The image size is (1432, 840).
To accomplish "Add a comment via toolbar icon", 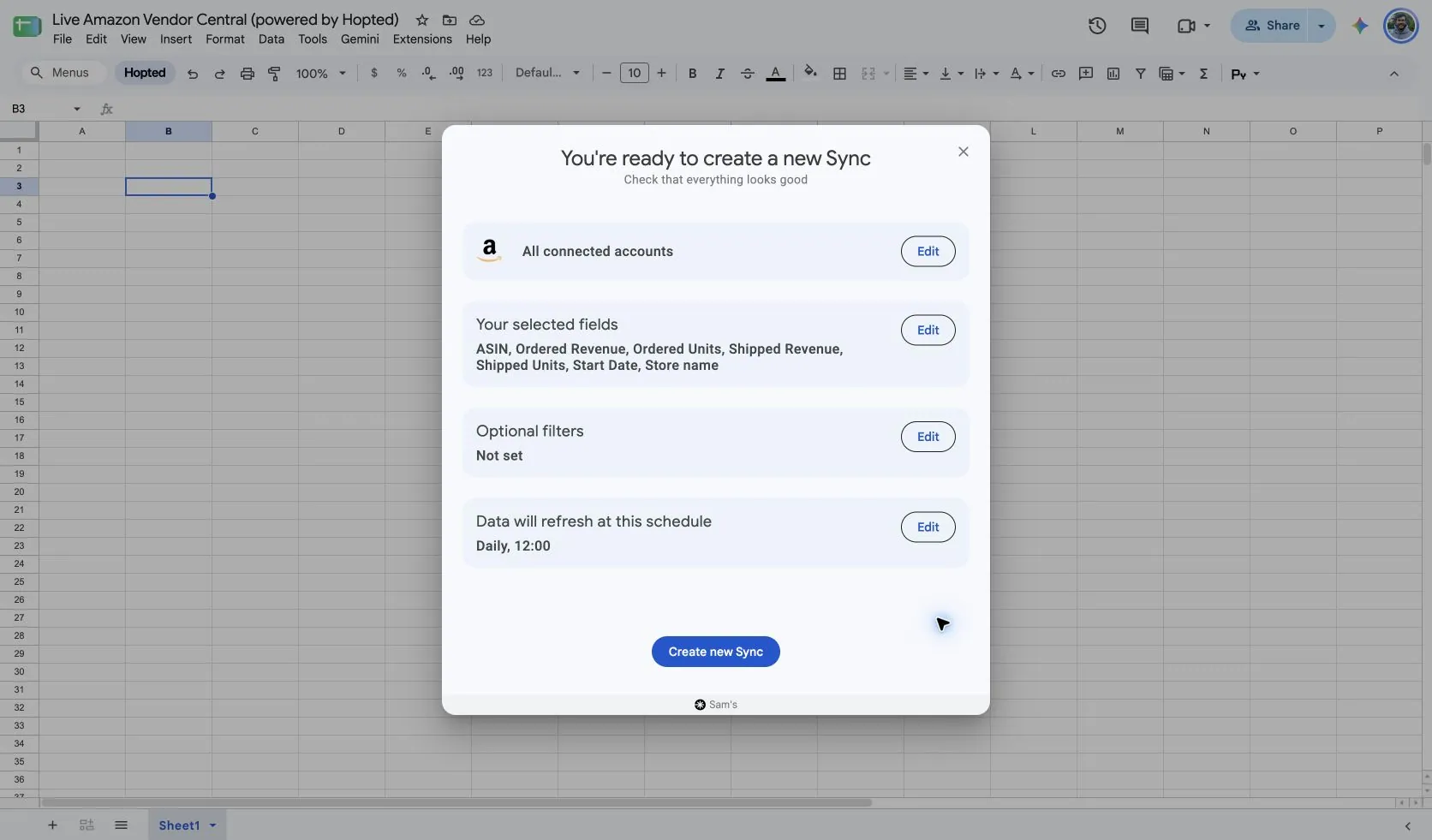I will tap(1086, 74).
